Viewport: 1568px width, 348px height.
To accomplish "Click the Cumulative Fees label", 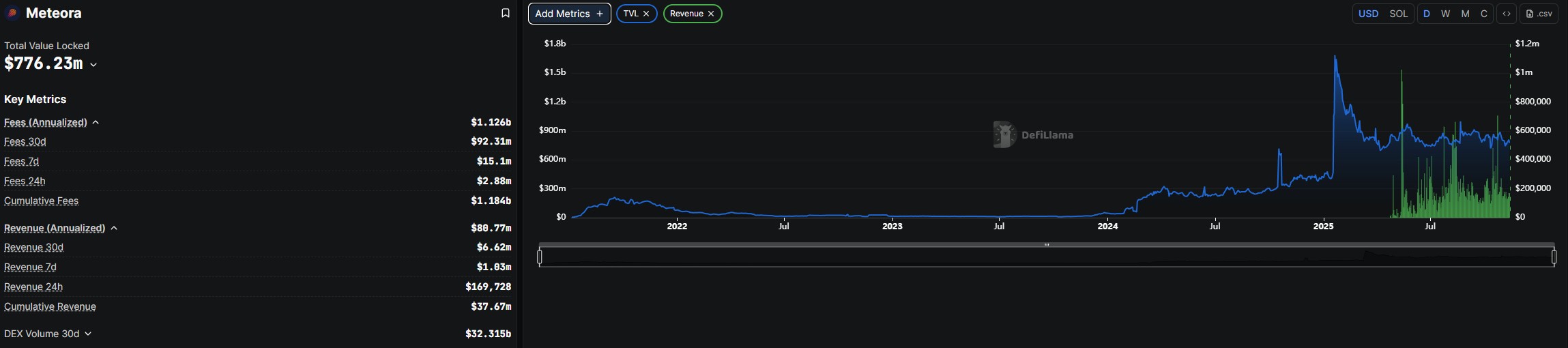I will [x=41, y=201].
